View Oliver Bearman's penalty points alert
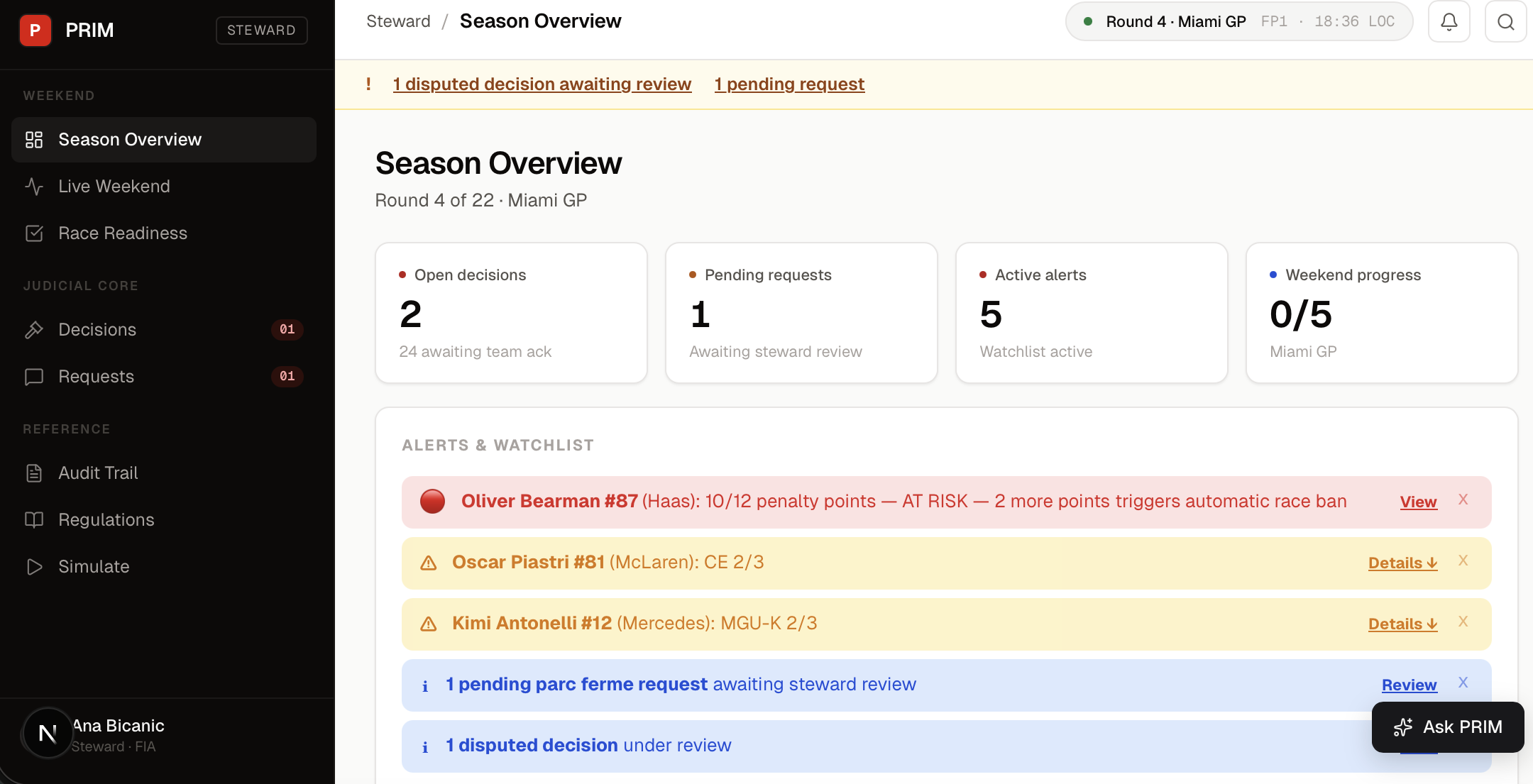The height and width of the screenshot is (784, 1533). [x=1417, y=501]
